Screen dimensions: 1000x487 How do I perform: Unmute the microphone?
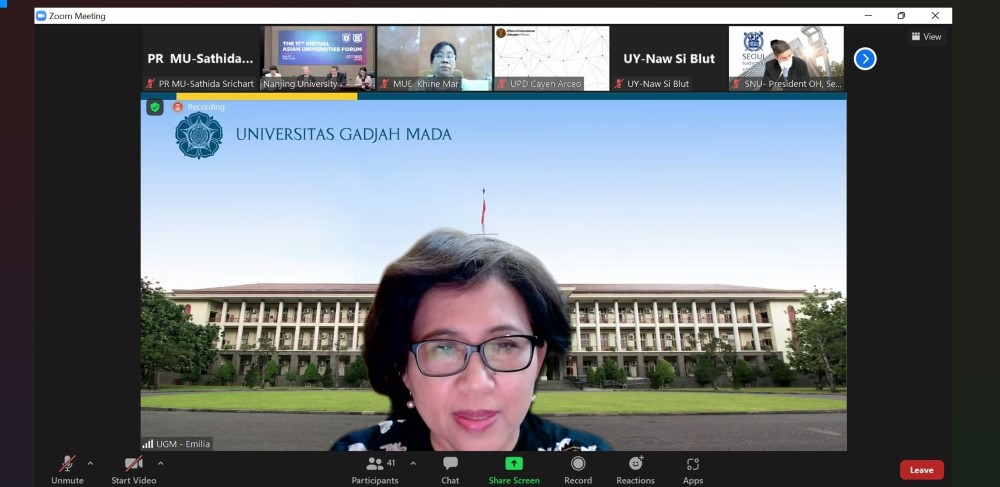click(67, 465)
